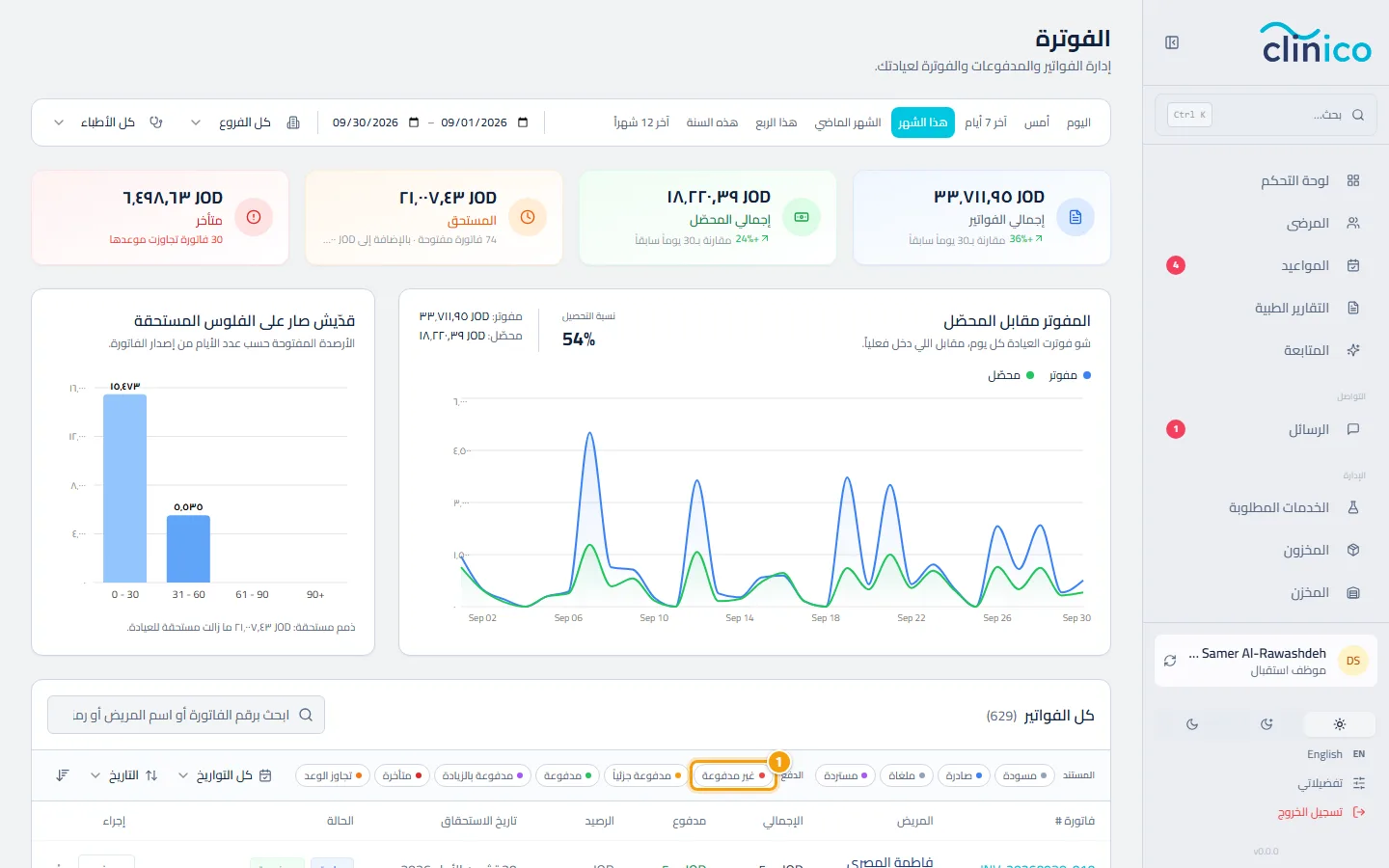Click the المرضى patients icon
The height and width of the screenshot is (868, 1389).
coord(1353,223)
